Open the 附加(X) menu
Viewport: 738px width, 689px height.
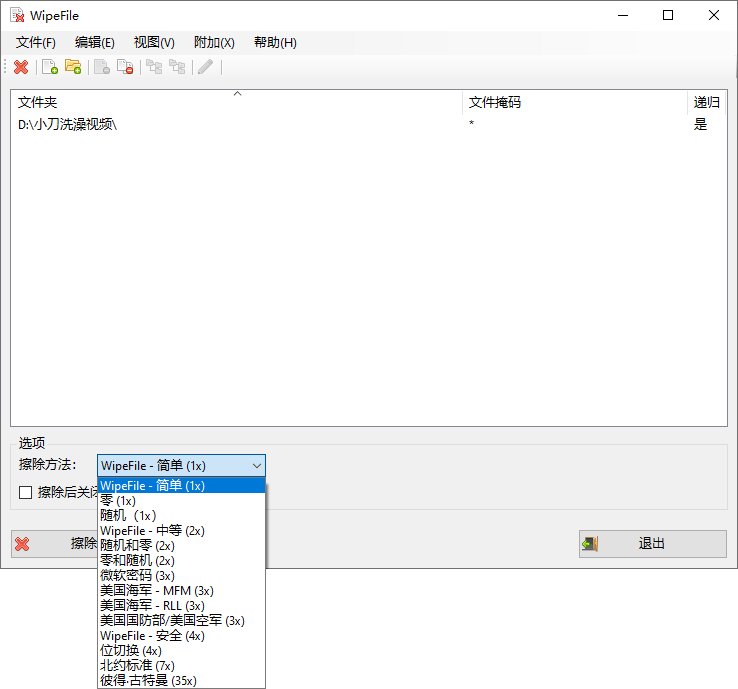[214, 43]
